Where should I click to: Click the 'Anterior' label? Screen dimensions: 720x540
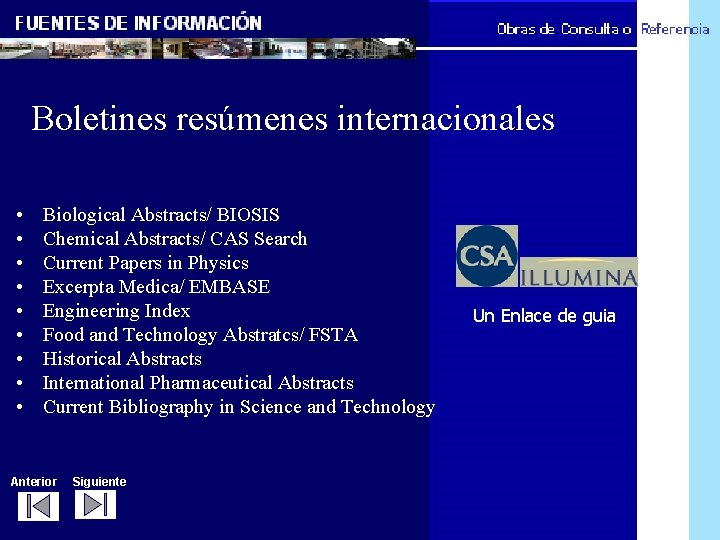pos(34,481)
